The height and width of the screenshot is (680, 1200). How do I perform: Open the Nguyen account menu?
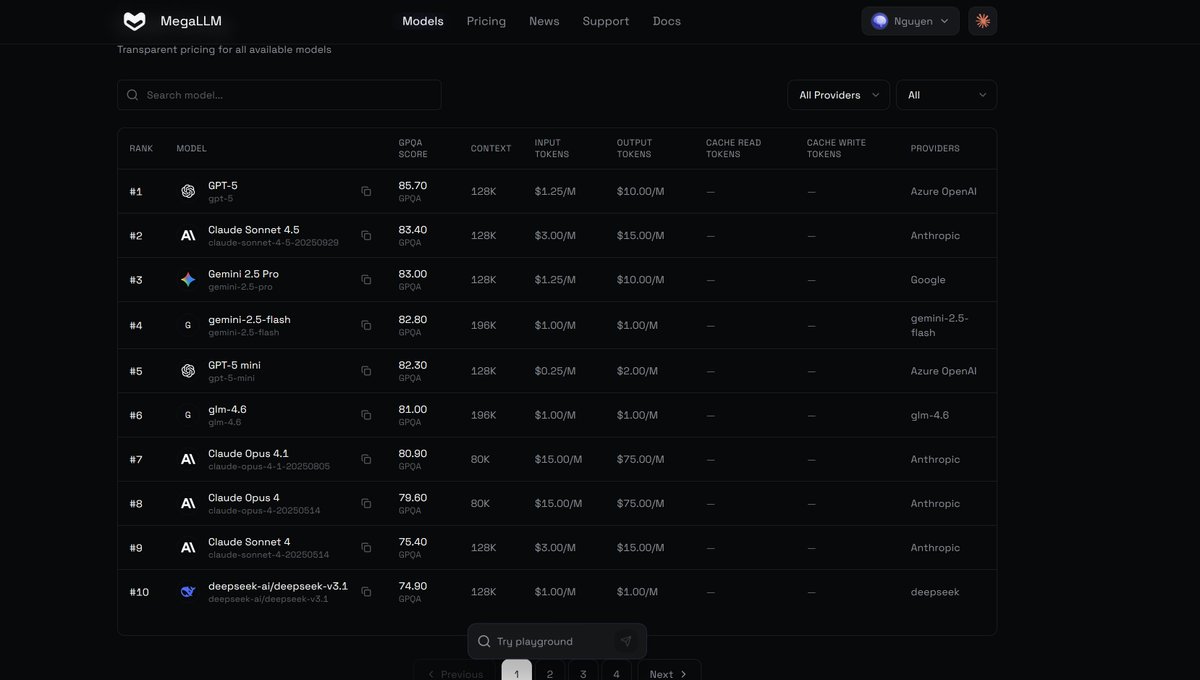point(910,21)
